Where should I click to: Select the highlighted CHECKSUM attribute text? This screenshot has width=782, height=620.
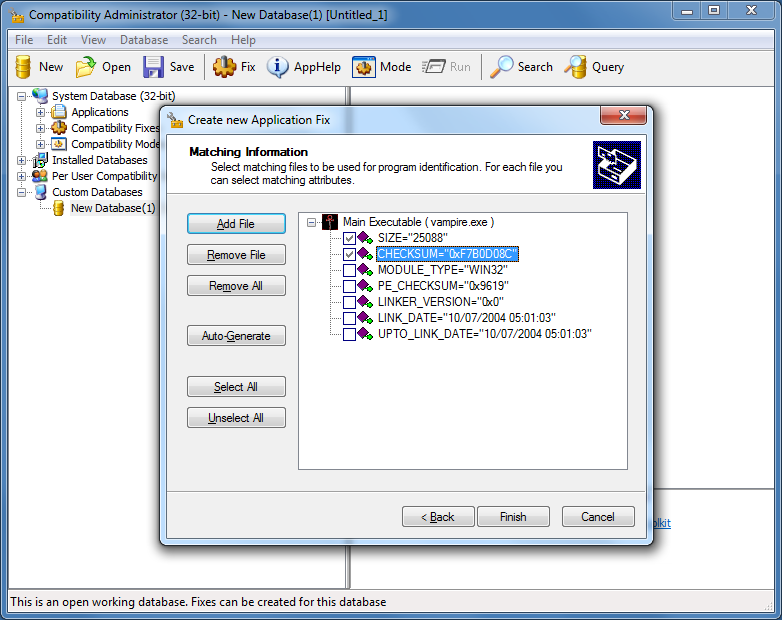pos(447,254)
